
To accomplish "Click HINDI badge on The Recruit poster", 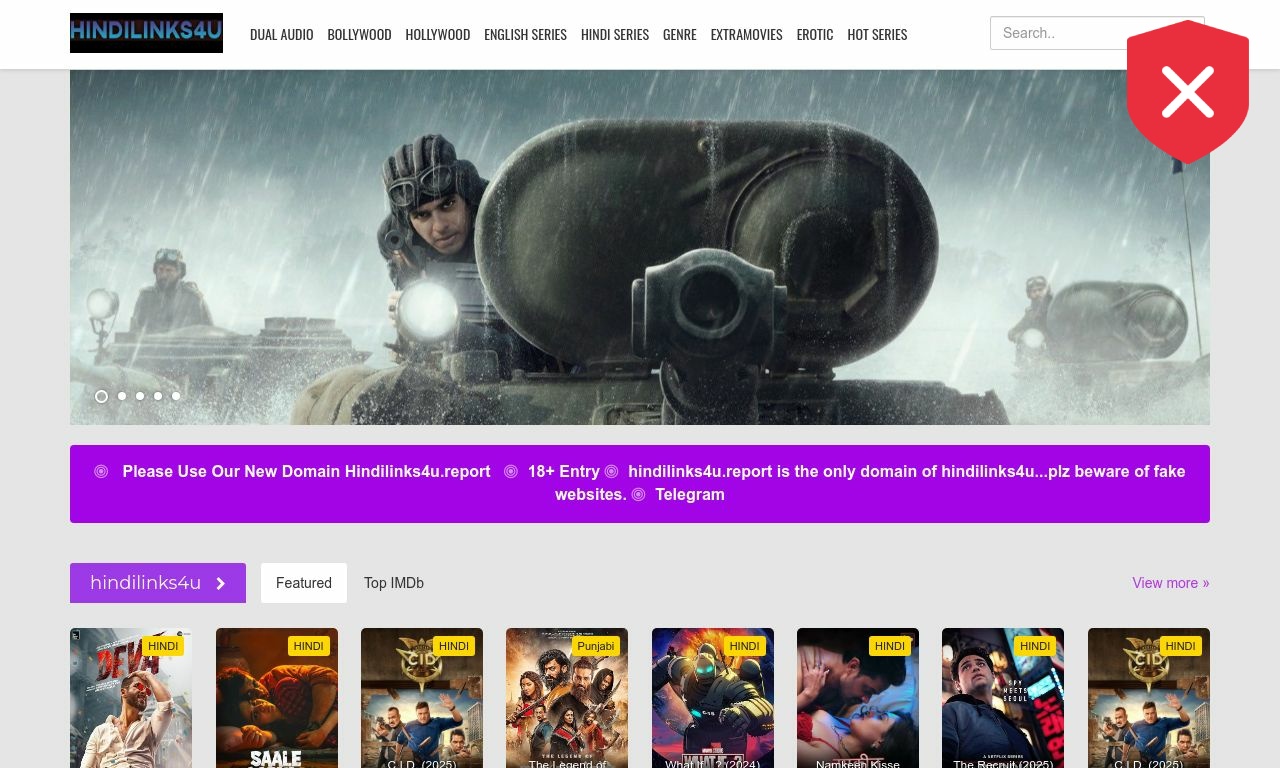I will point(1035,646).
